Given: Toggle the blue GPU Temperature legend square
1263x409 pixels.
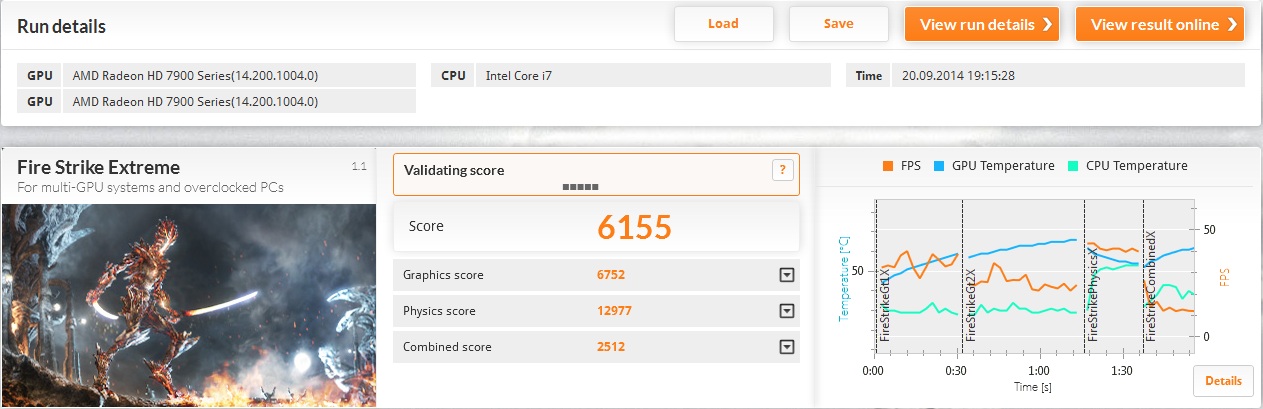Looking at the screenshot, I should (939, 166).
